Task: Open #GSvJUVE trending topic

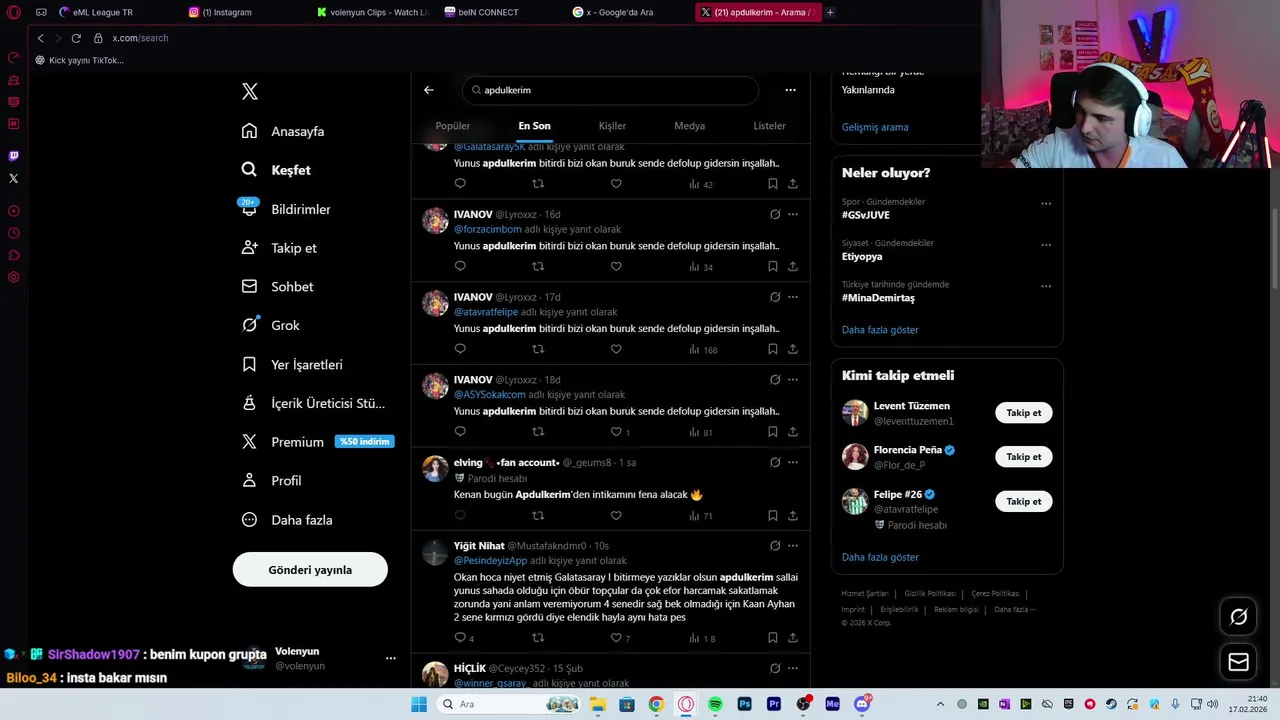Action: click(866, 215)
